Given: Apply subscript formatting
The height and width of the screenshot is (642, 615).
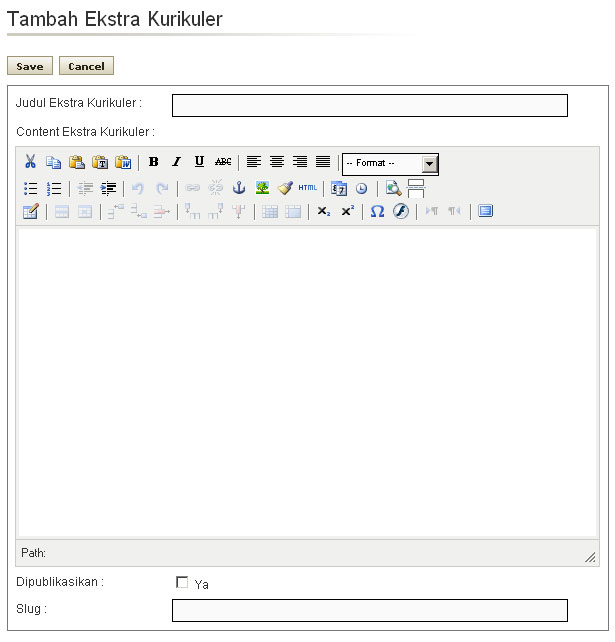Looking at the screenshot, I should point(323,211).
